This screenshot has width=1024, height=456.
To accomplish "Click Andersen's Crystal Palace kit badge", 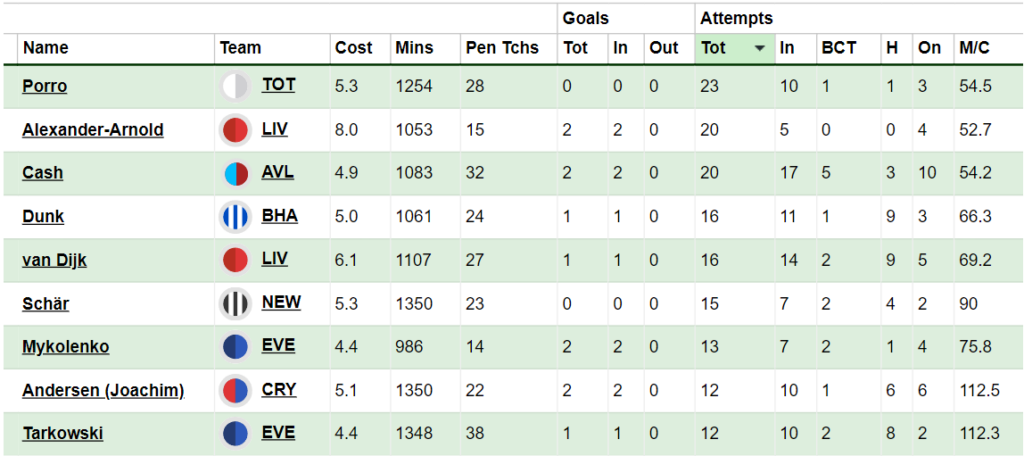I will (x=235, y=390).
